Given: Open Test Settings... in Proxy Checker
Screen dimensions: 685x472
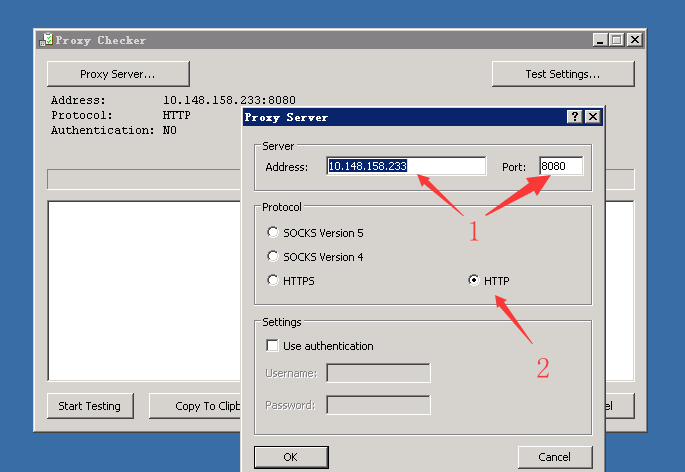Looking at the screenshot, I should pos(563,74).
